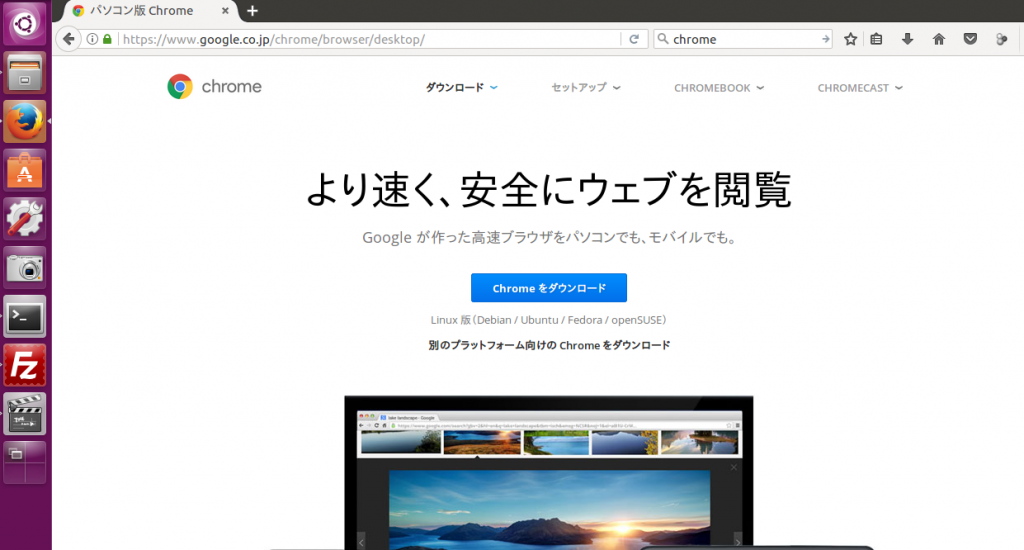Image resolution: width=1024 pixels, height=550 pixels.
Task: Click the green secure connection padlock
Action: click(107, 39)
